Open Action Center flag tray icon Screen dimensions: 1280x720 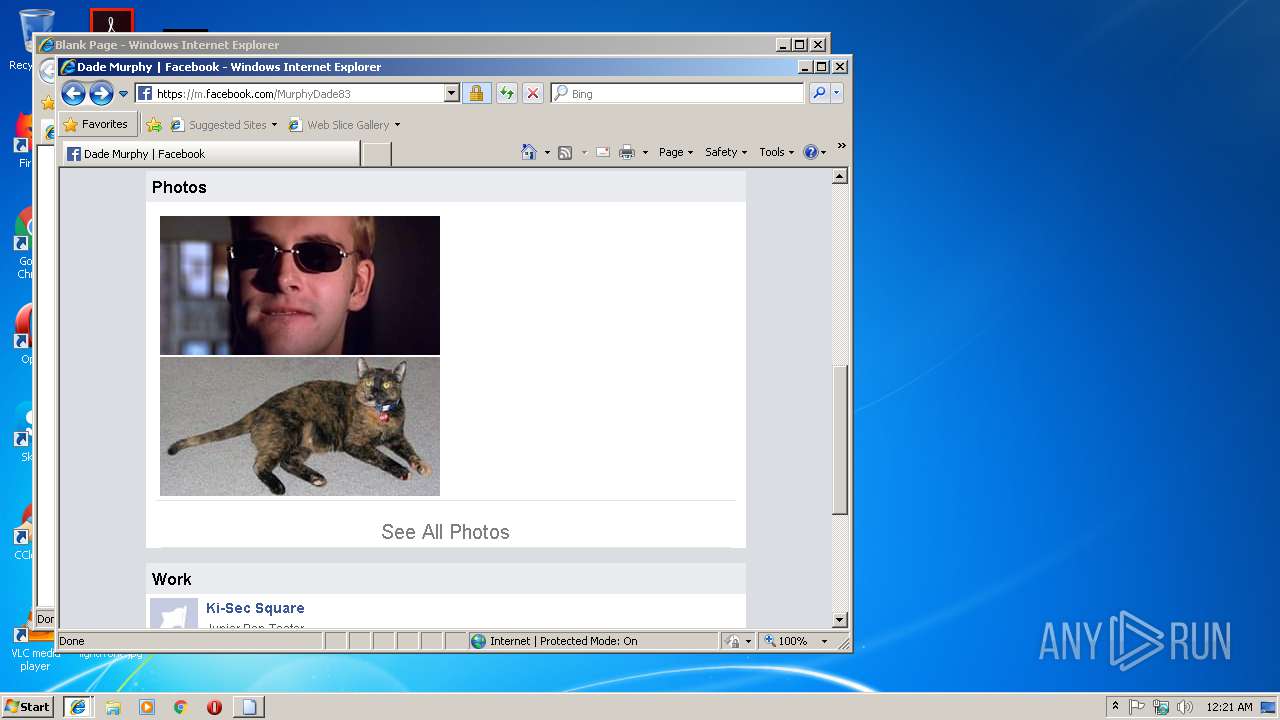(x=1137, y=707)
